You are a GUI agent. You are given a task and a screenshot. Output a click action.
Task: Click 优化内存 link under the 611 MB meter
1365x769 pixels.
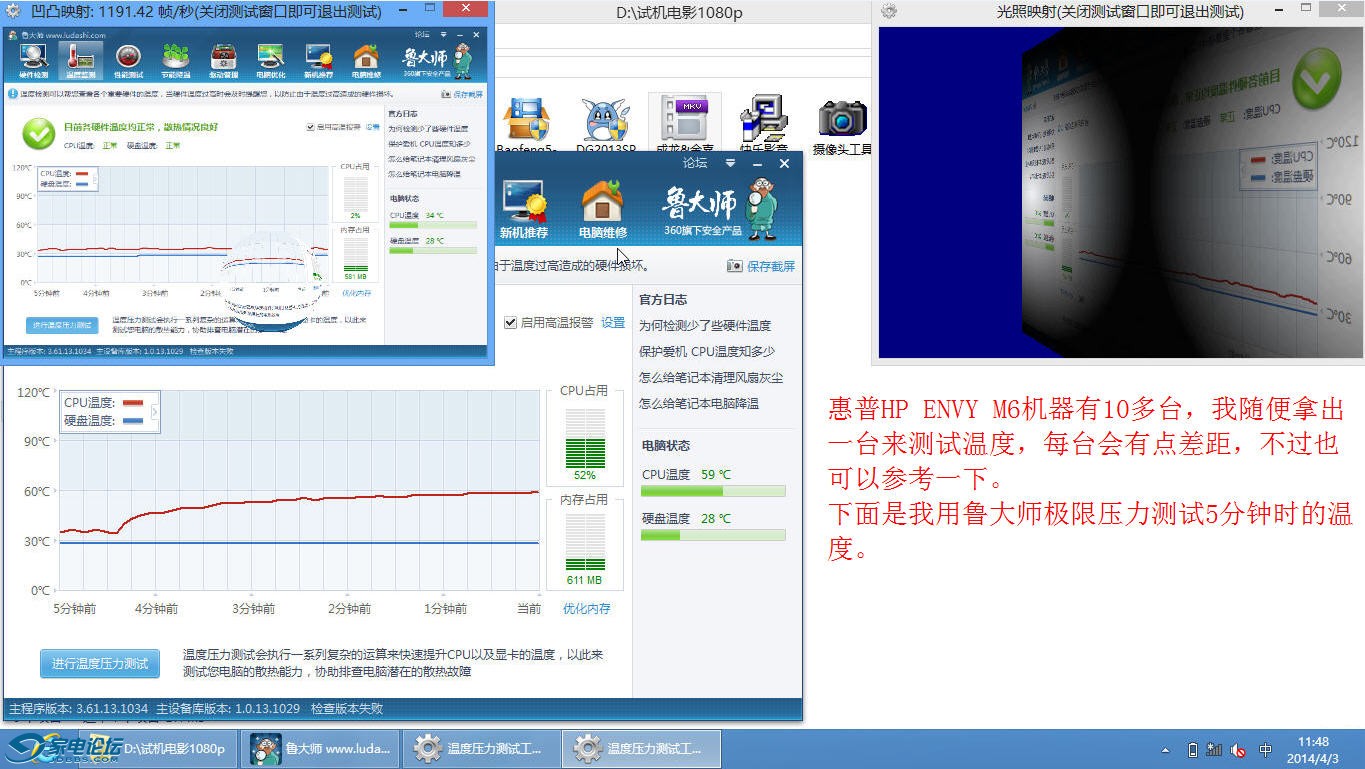[586, 608]
